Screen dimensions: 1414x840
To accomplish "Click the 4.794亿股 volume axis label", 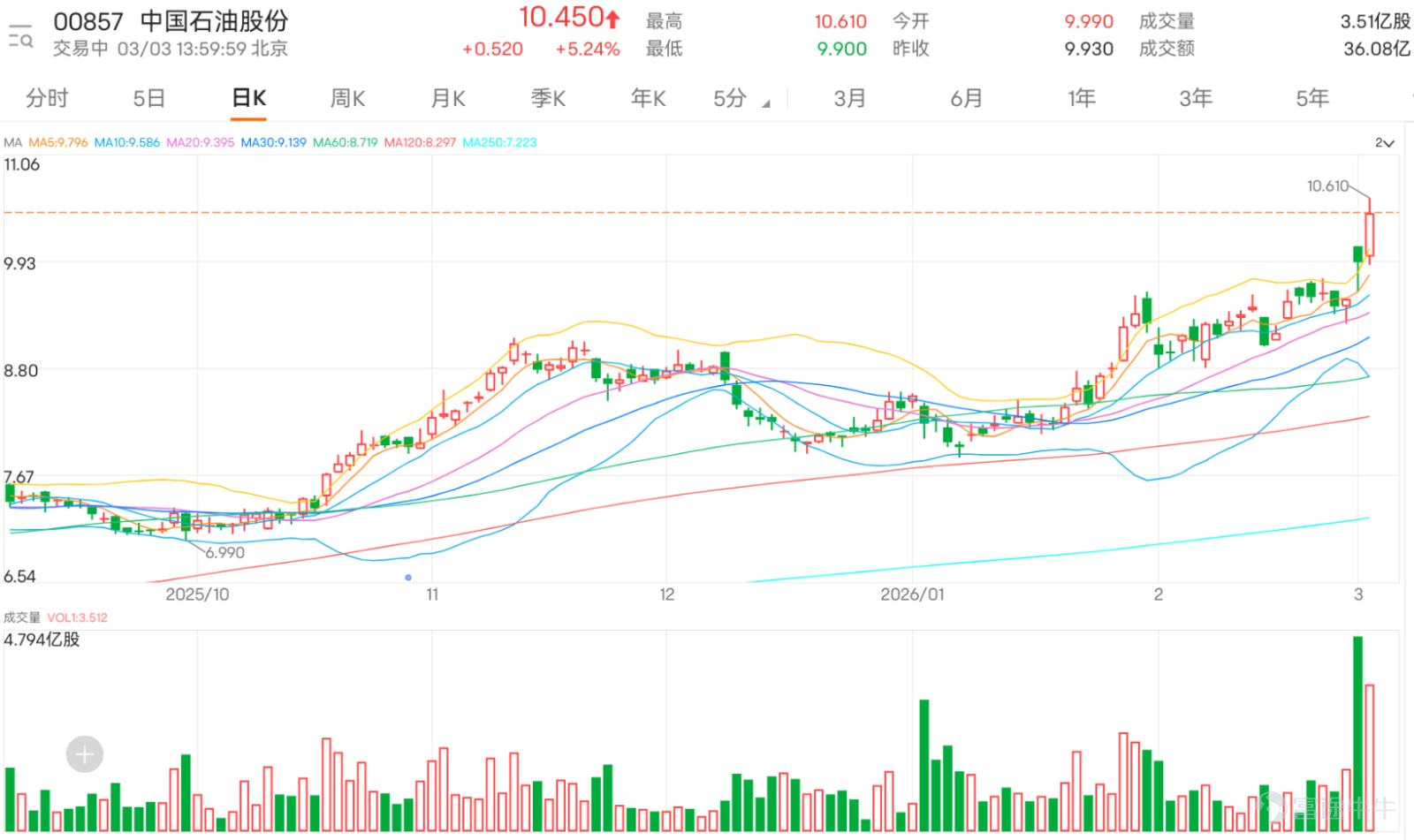I will pyautogui.click(x=42, y=639).
